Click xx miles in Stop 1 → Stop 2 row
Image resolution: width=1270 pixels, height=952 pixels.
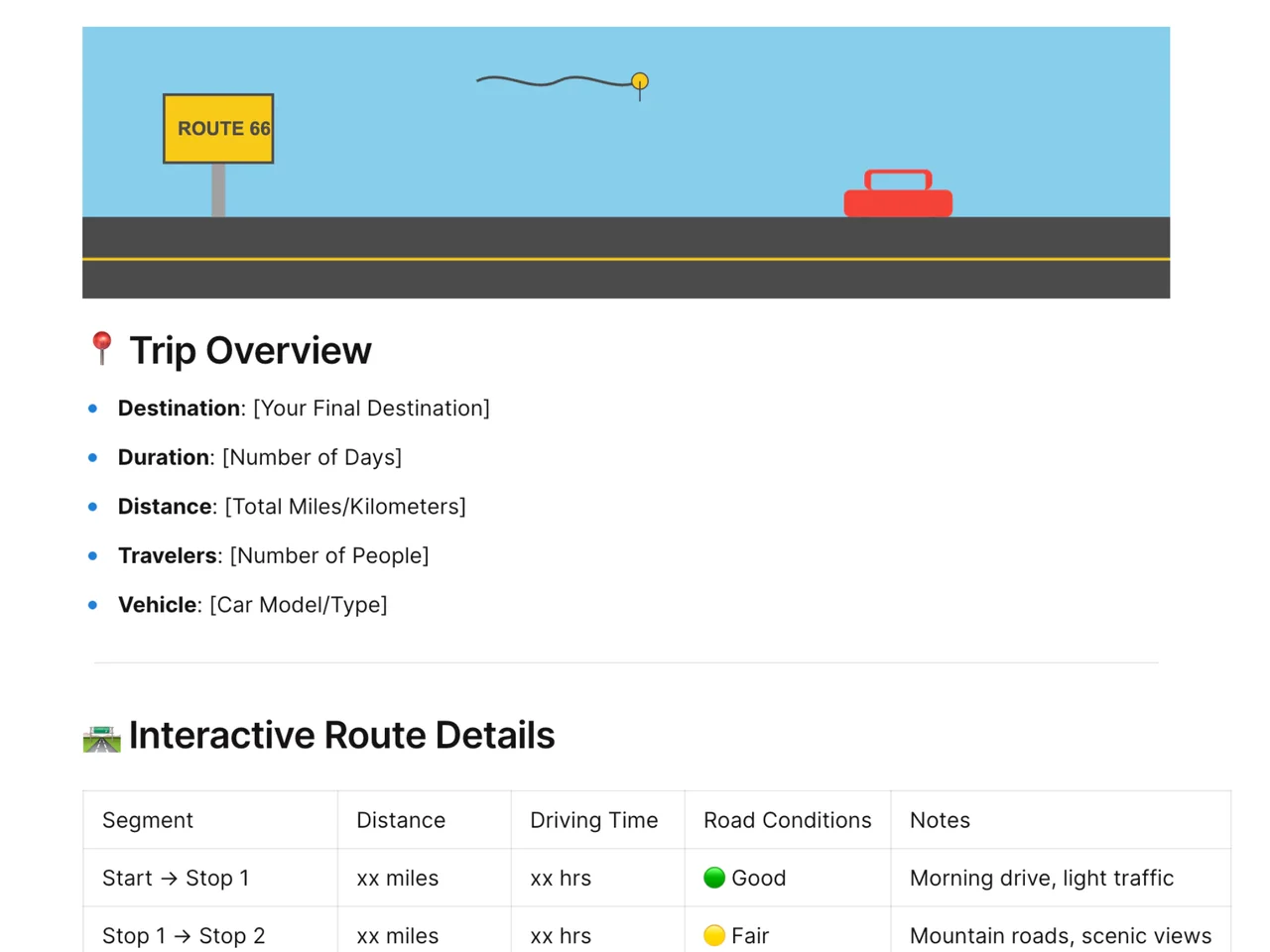[x=397, y=935]
